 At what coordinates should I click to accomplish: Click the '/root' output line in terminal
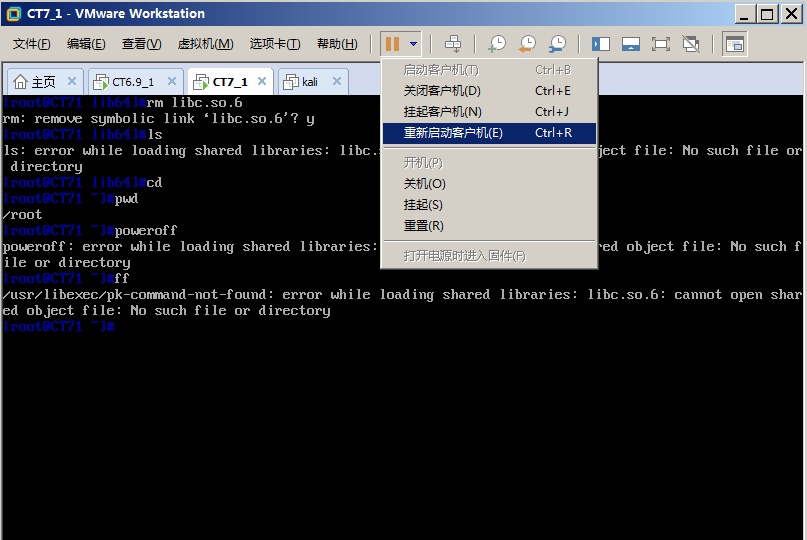coord(22,214)
